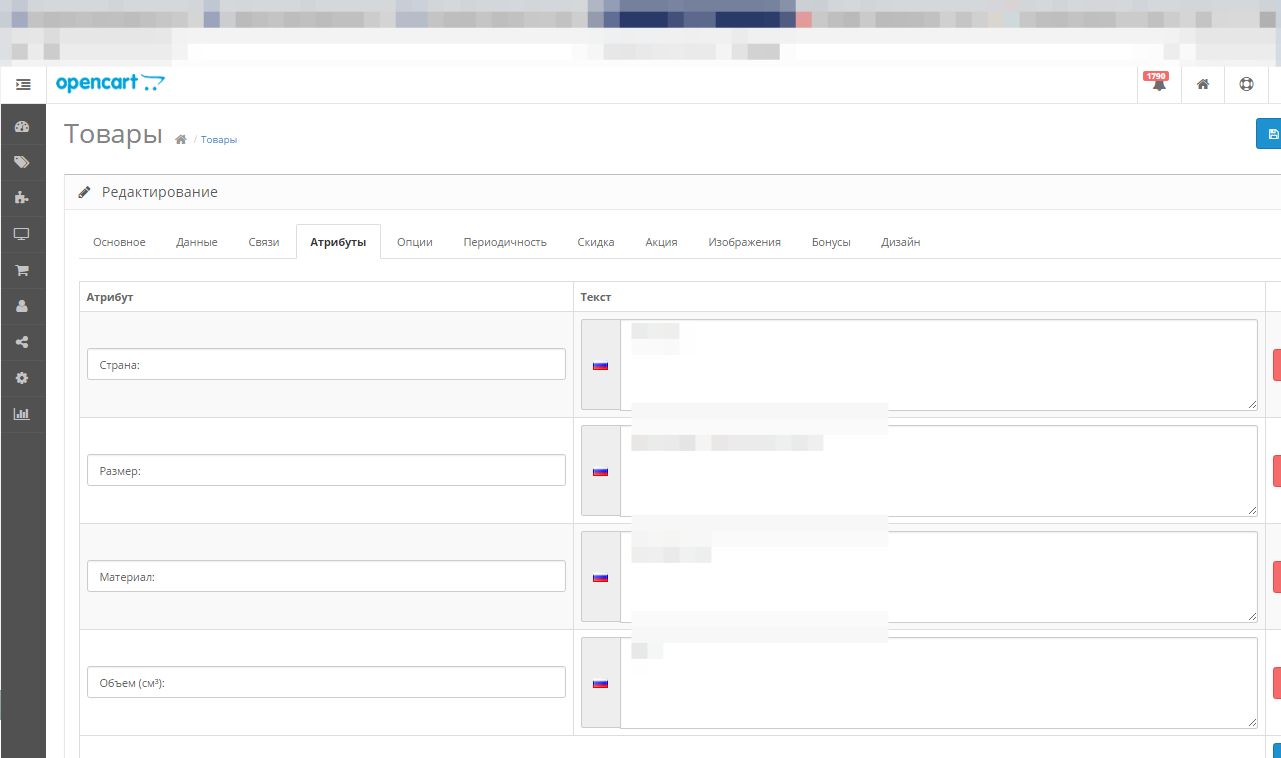The image size is (1281, 758).
Task: Click the Атрибут column header
Action: 110,297
